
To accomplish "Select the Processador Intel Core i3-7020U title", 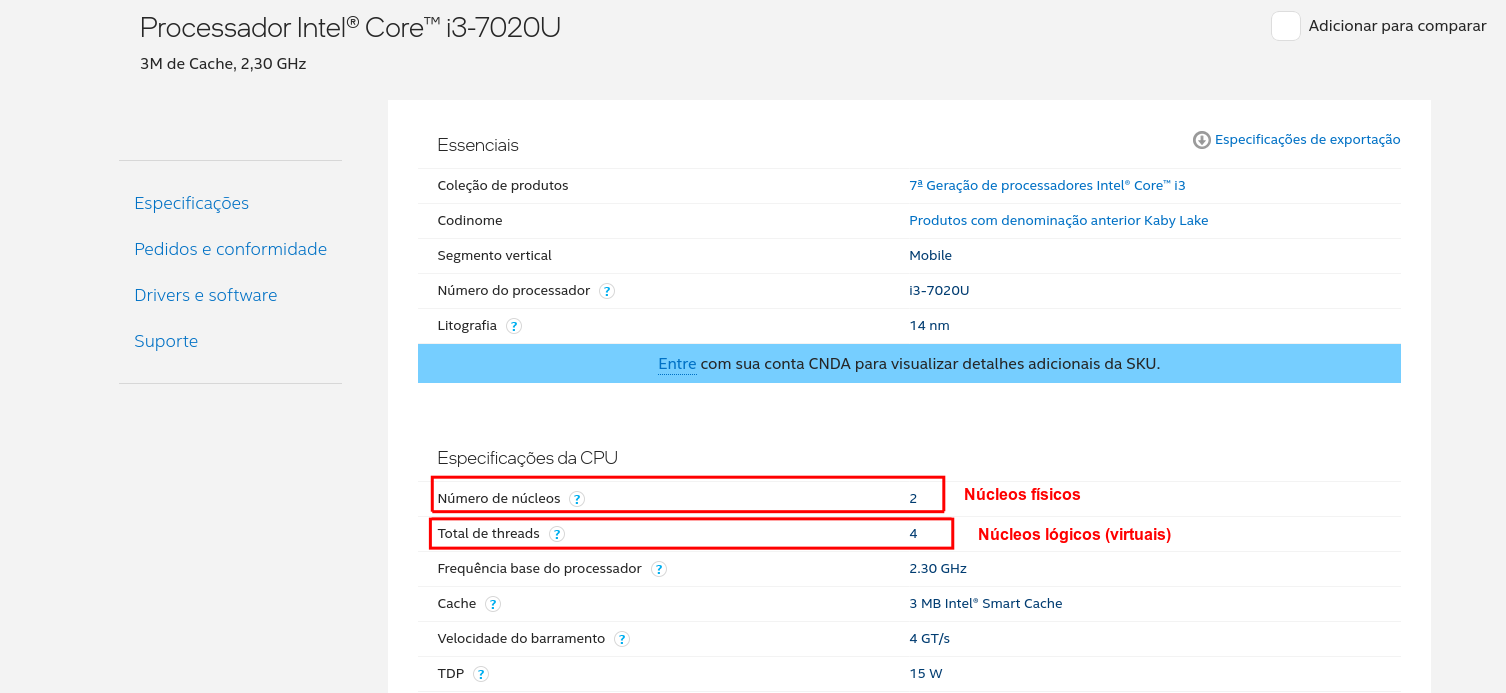I will click(350, 28).
